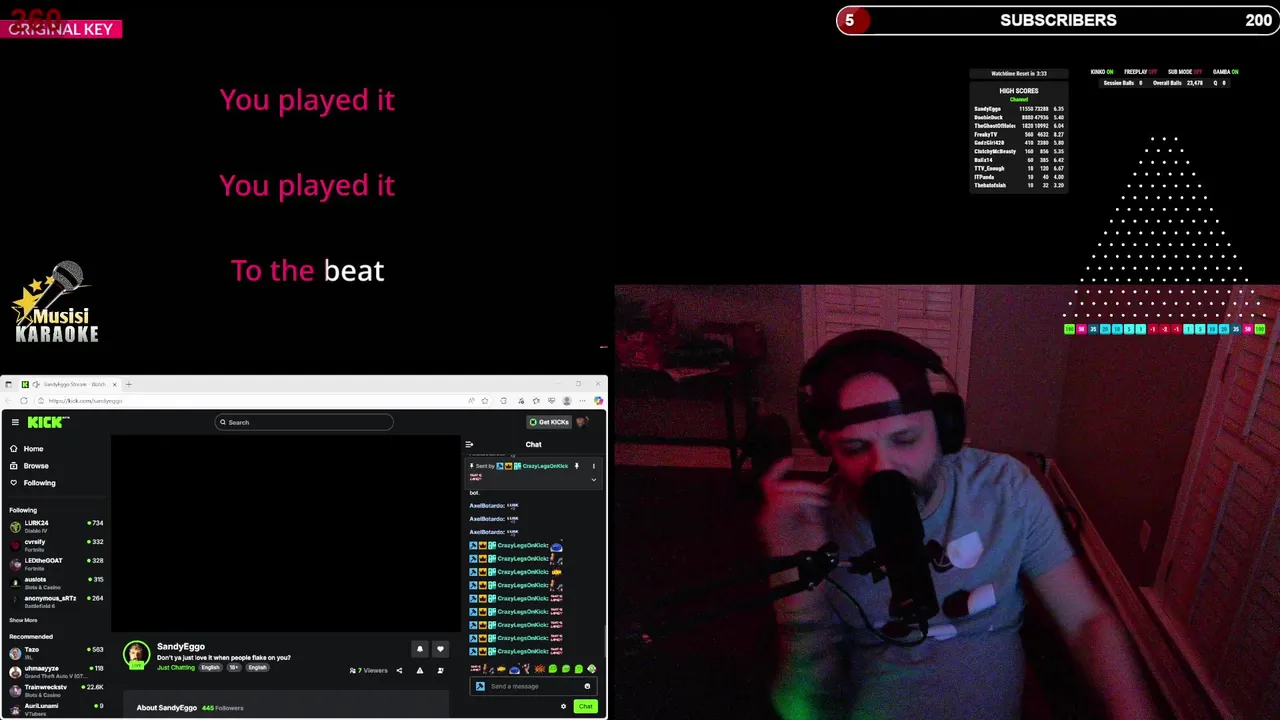Image resolution: width=1280 pixels, height=720 pixels.
Task: Open browser profile icon in toolbar
Action: coord(567,401)
